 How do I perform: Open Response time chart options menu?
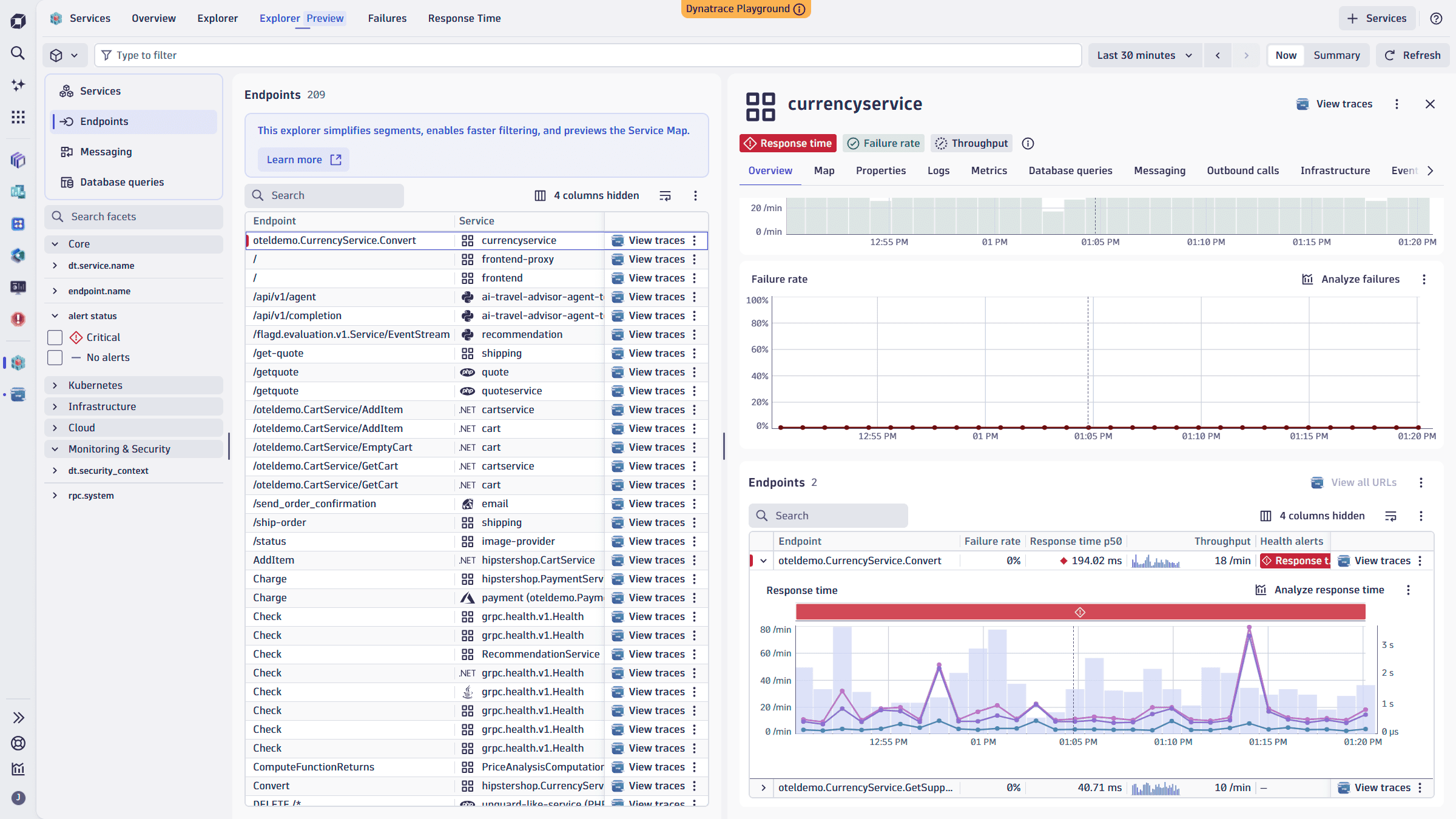click(x=1408, y=590)
